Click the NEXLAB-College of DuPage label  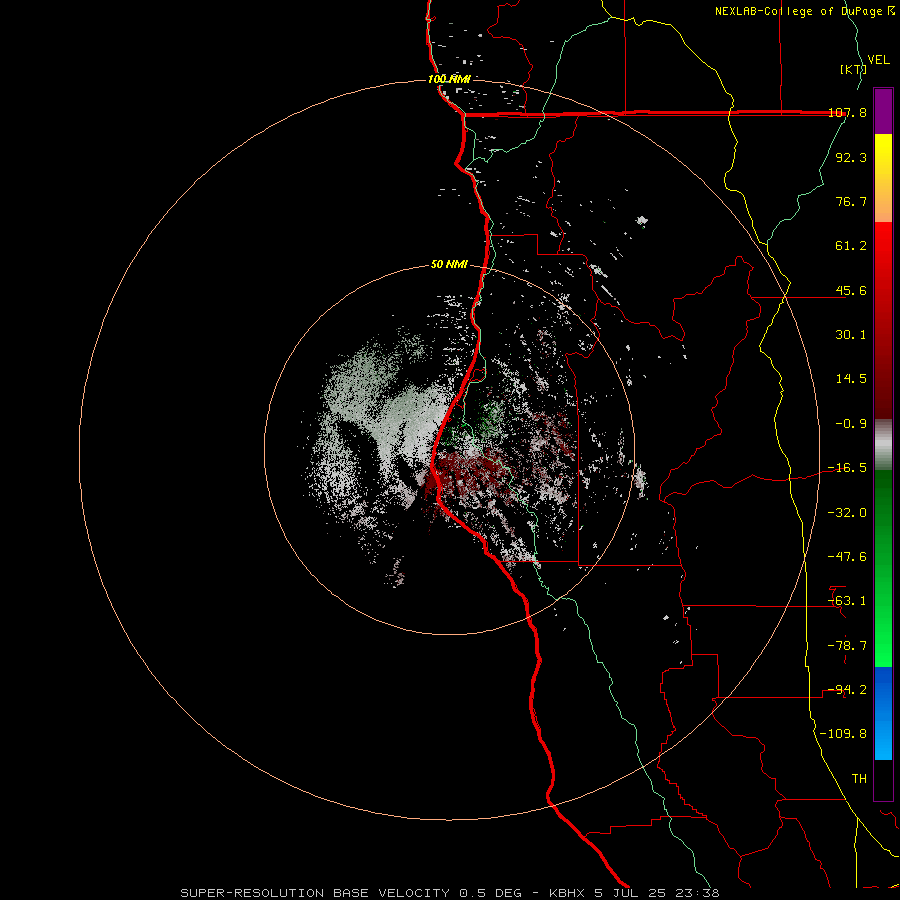coord(804,11)
